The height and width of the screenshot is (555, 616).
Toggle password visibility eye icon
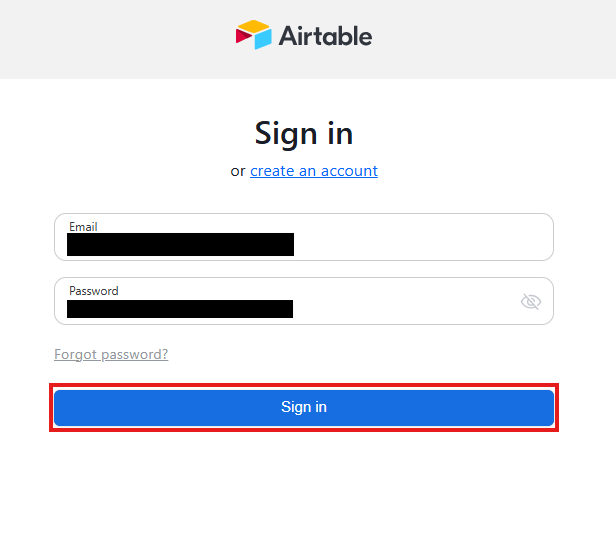pyautogui.click(x=531, y=301)
